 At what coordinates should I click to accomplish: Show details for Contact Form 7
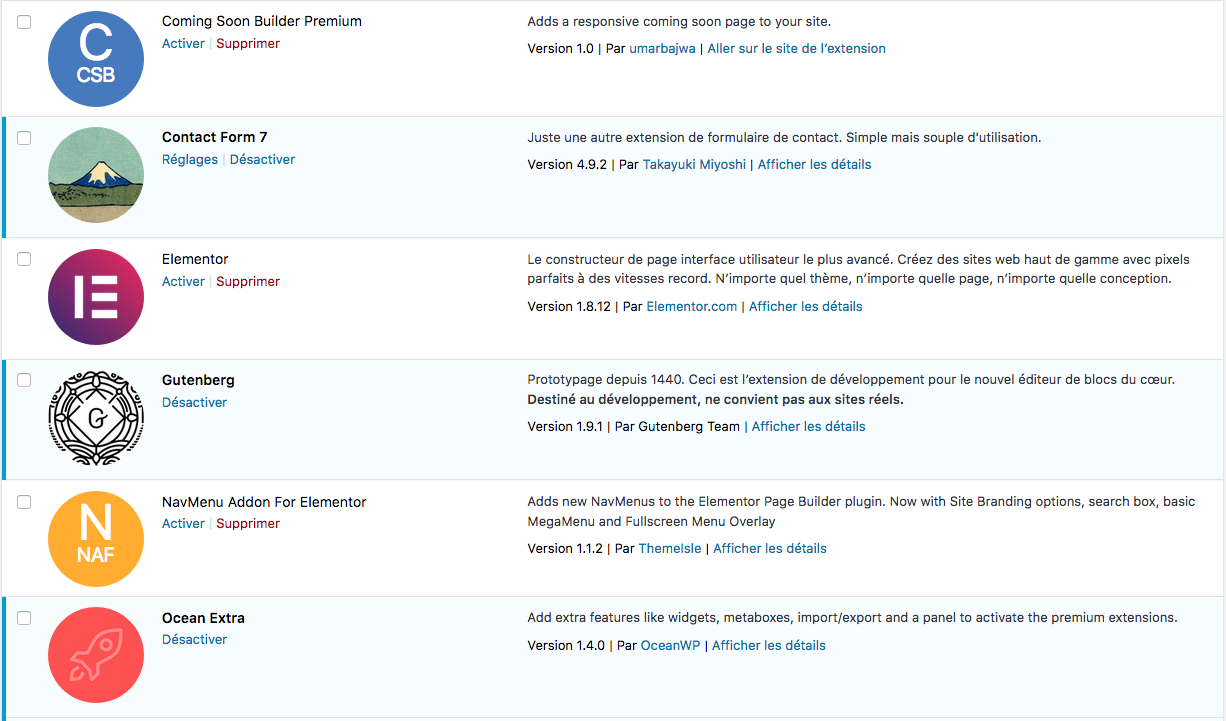pos(814,164)
